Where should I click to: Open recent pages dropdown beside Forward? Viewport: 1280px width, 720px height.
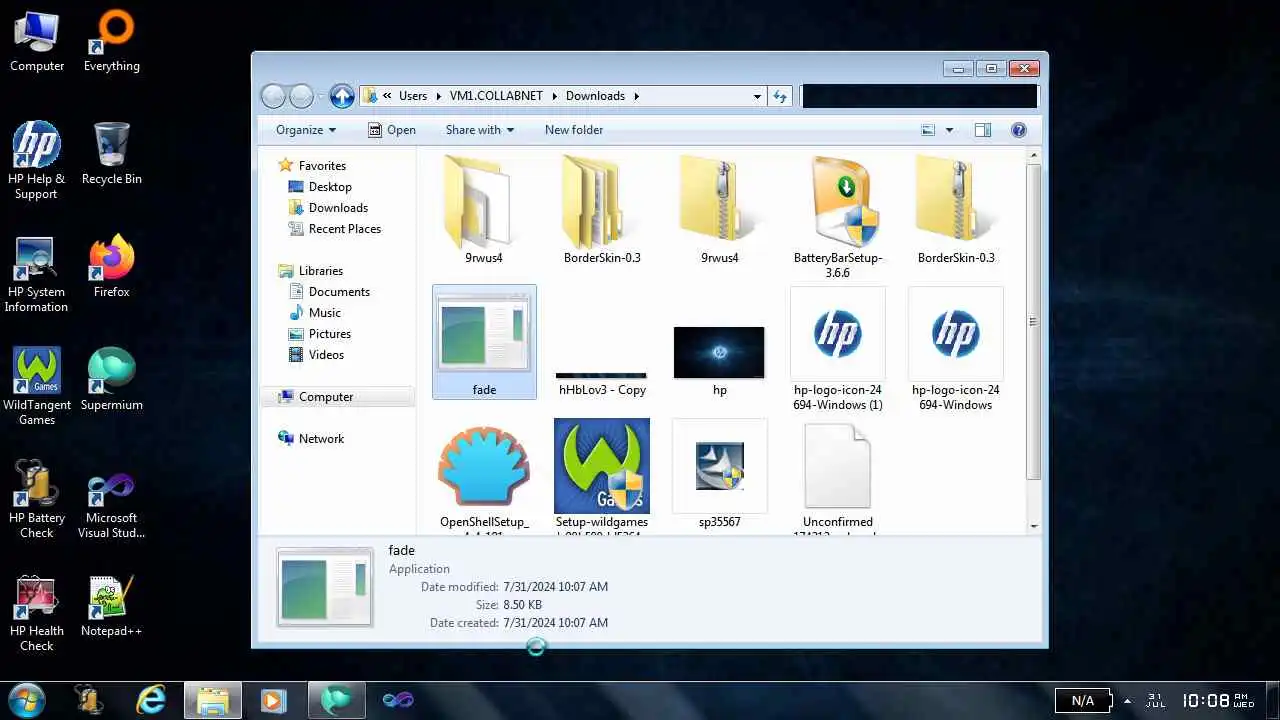click(x=321, y=97)
